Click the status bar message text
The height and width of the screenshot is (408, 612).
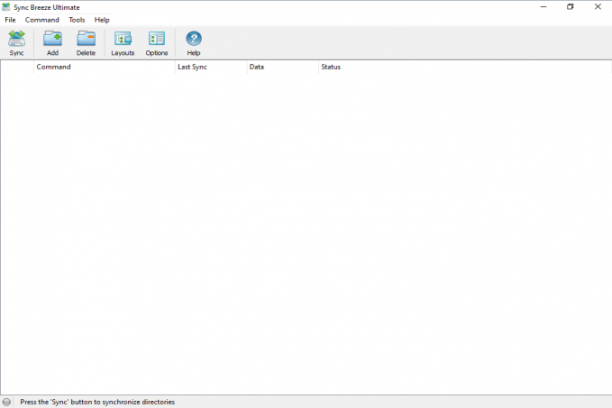point(98,402)
